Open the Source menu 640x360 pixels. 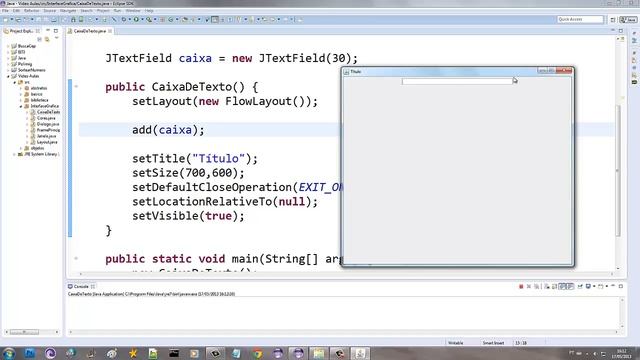point(50,11)
